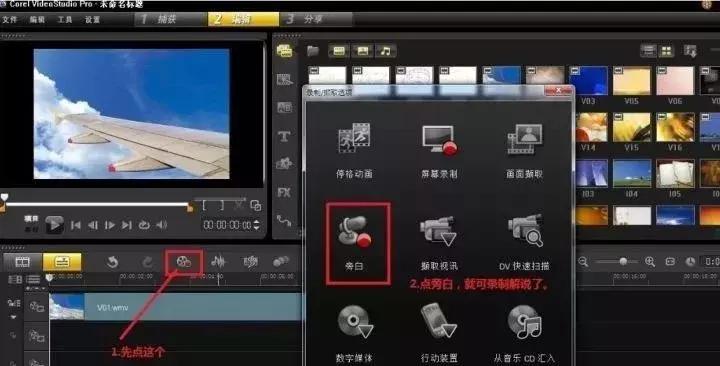Open the Auto Music icon

click(x=251, y=262)
